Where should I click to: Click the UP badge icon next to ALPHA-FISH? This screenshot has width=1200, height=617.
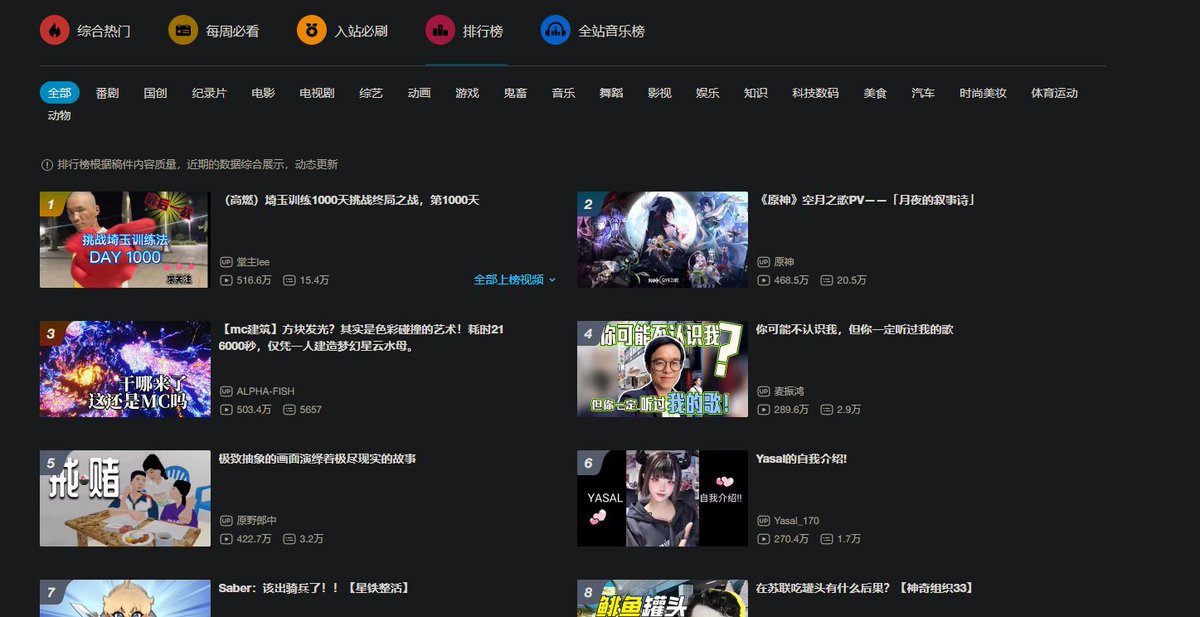pos(226,391)
